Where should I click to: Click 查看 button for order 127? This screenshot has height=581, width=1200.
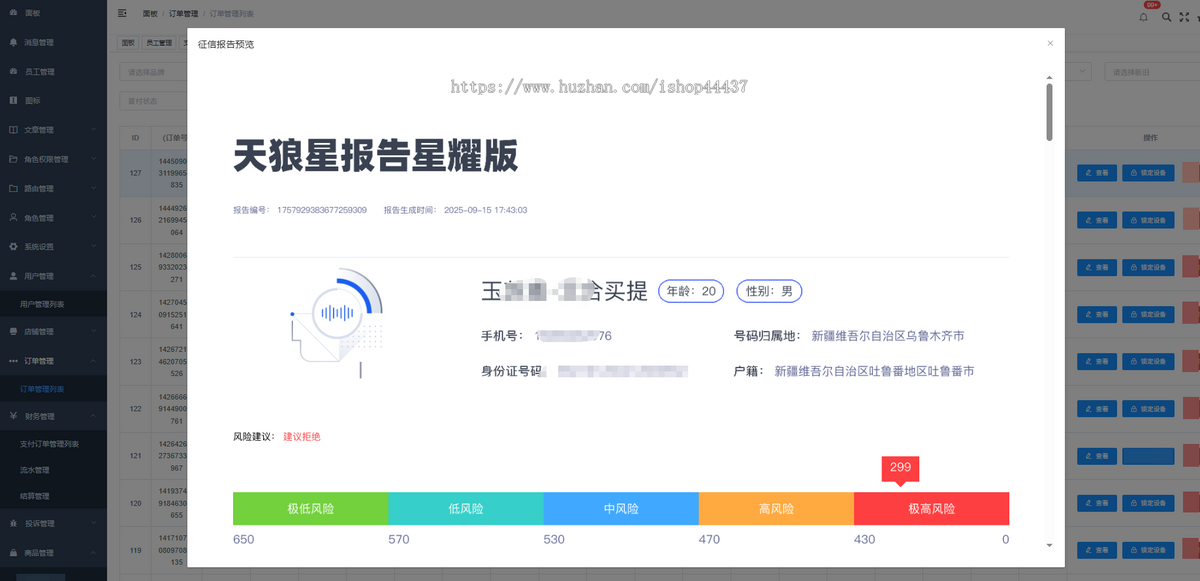pos(1097,172)
